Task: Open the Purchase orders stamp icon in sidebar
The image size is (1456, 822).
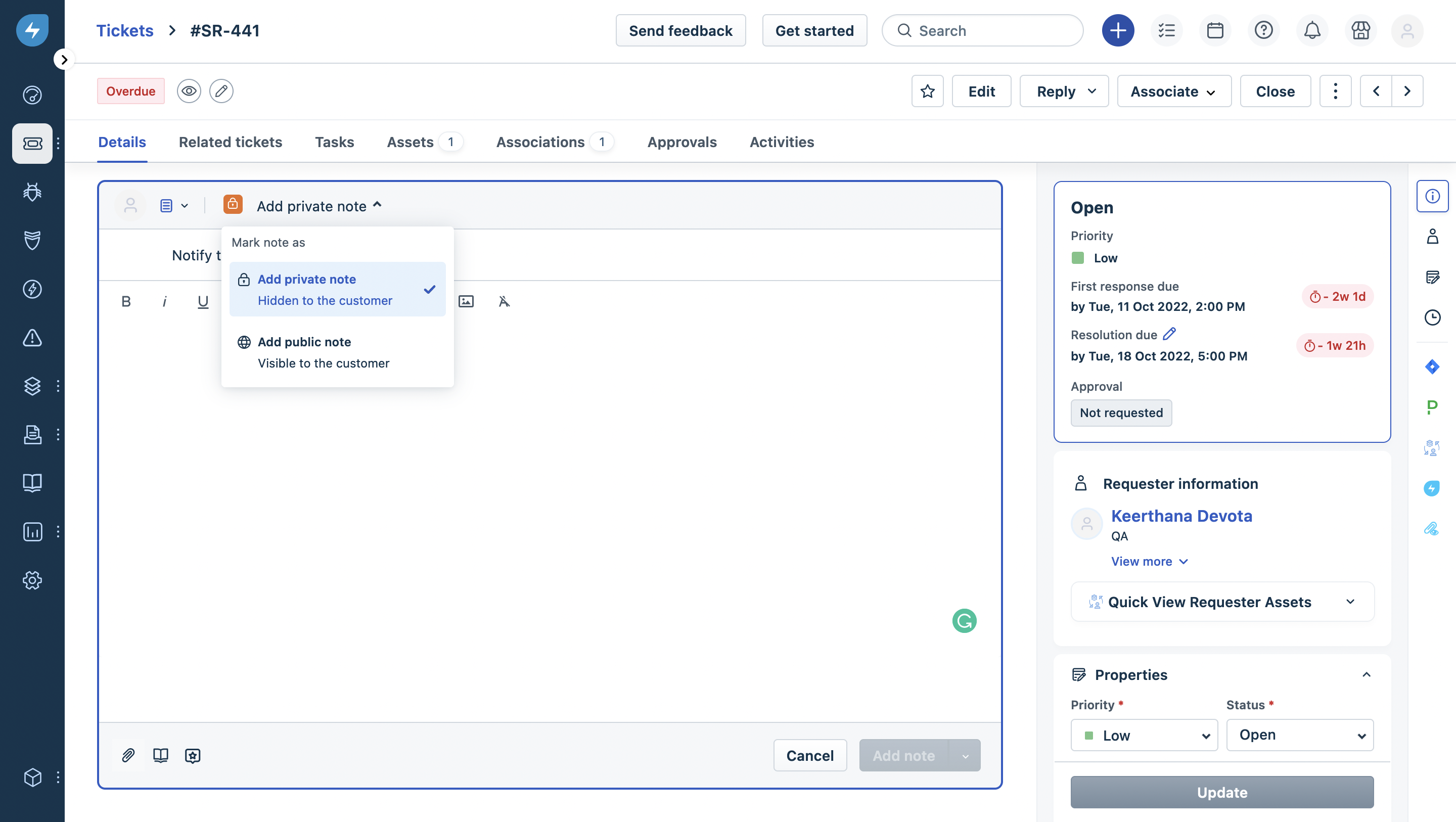Action: 32,435
